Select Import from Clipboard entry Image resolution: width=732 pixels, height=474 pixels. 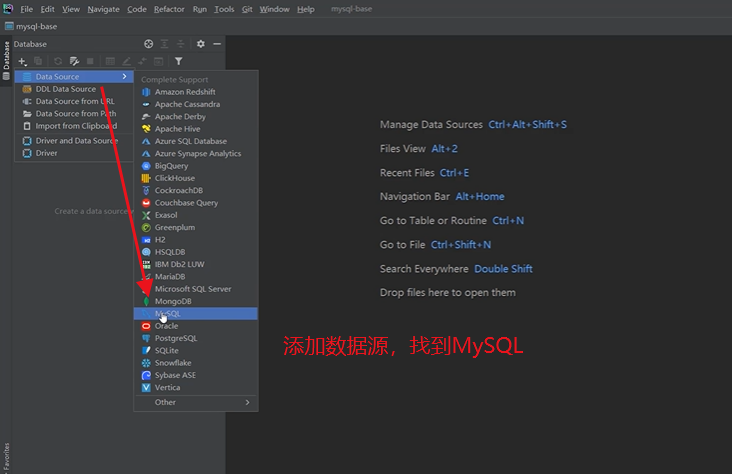tap(74, 126)
